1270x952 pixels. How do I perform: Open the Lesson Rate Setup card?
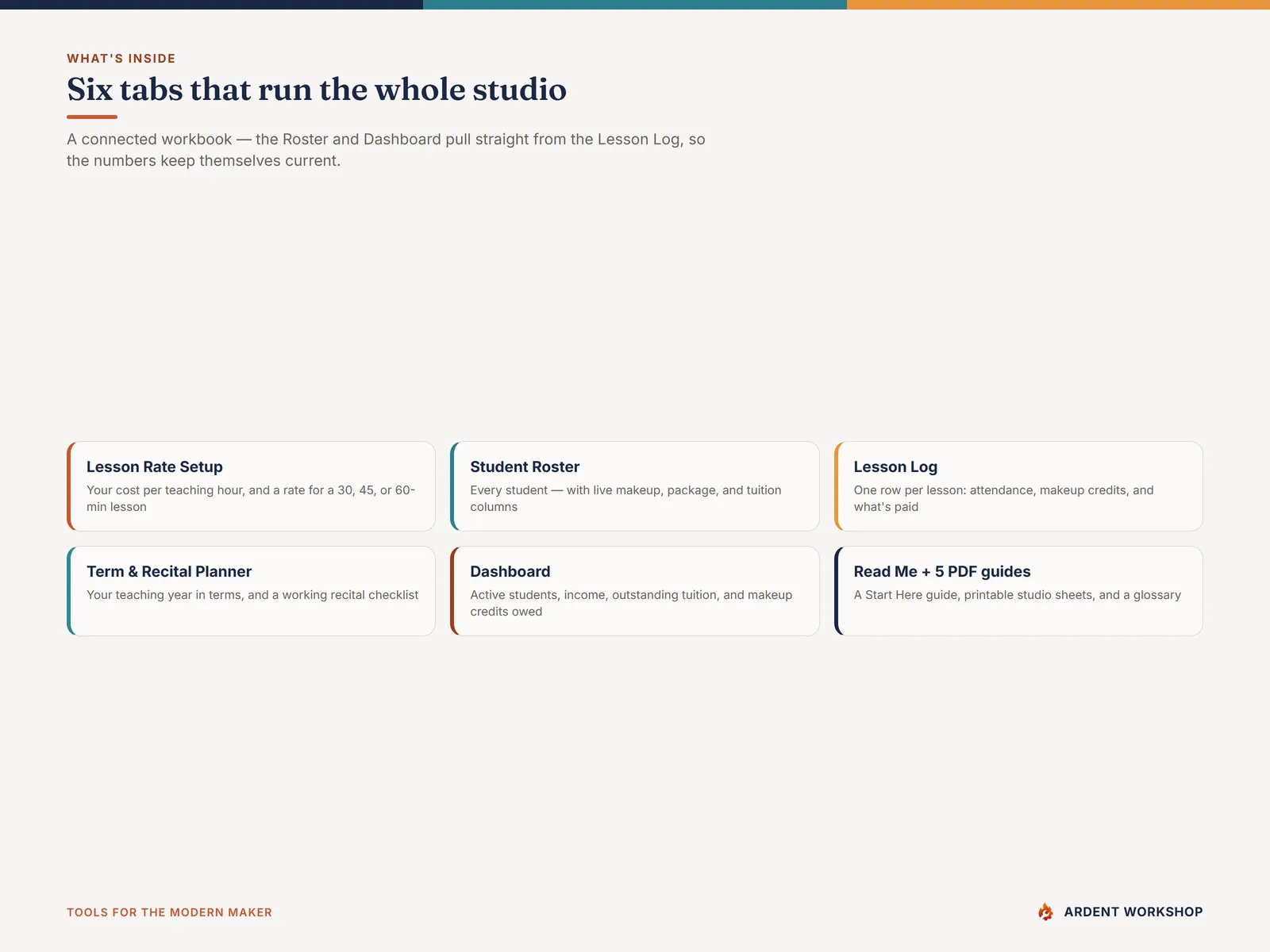(x=251, y=486)
